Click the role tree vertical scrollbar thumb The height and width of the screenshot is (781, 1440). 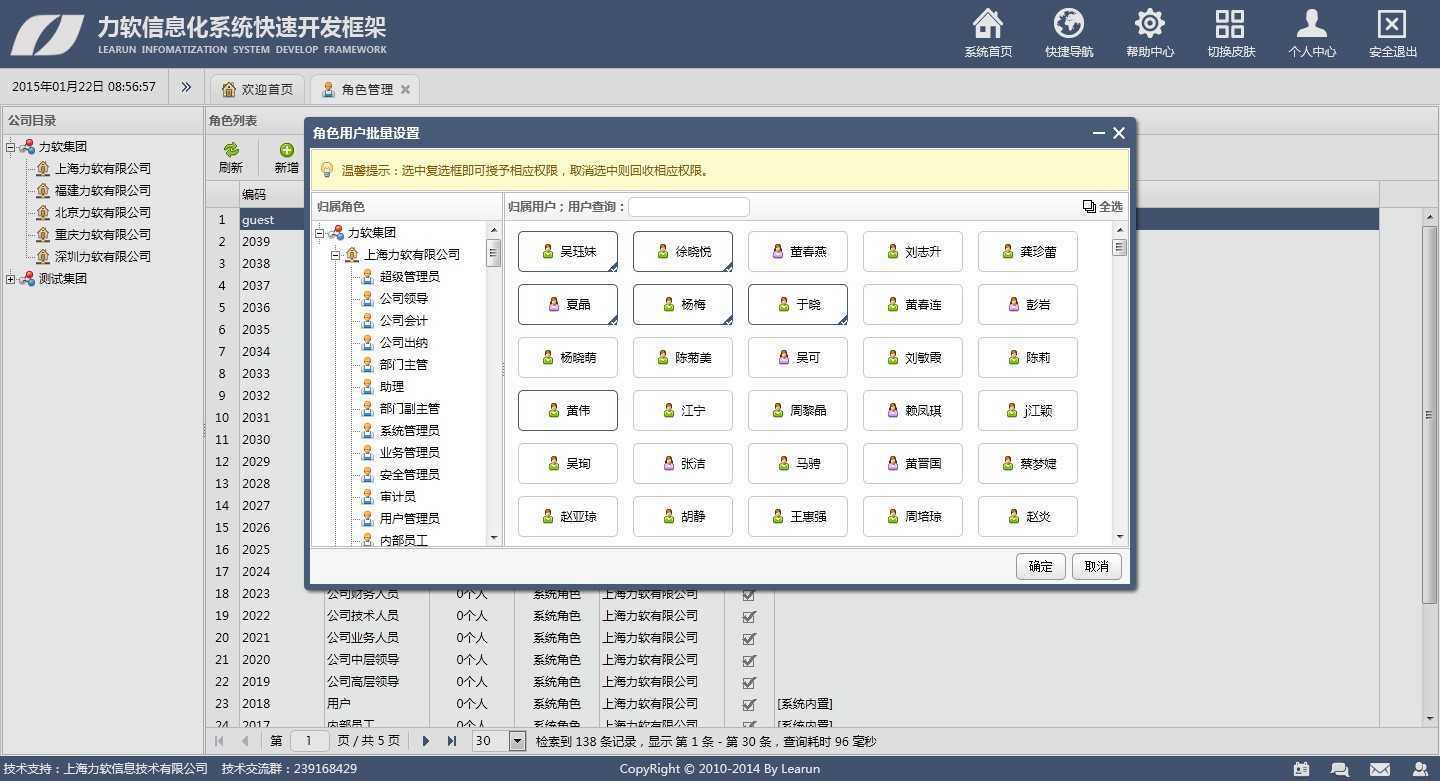coord(493,253)
